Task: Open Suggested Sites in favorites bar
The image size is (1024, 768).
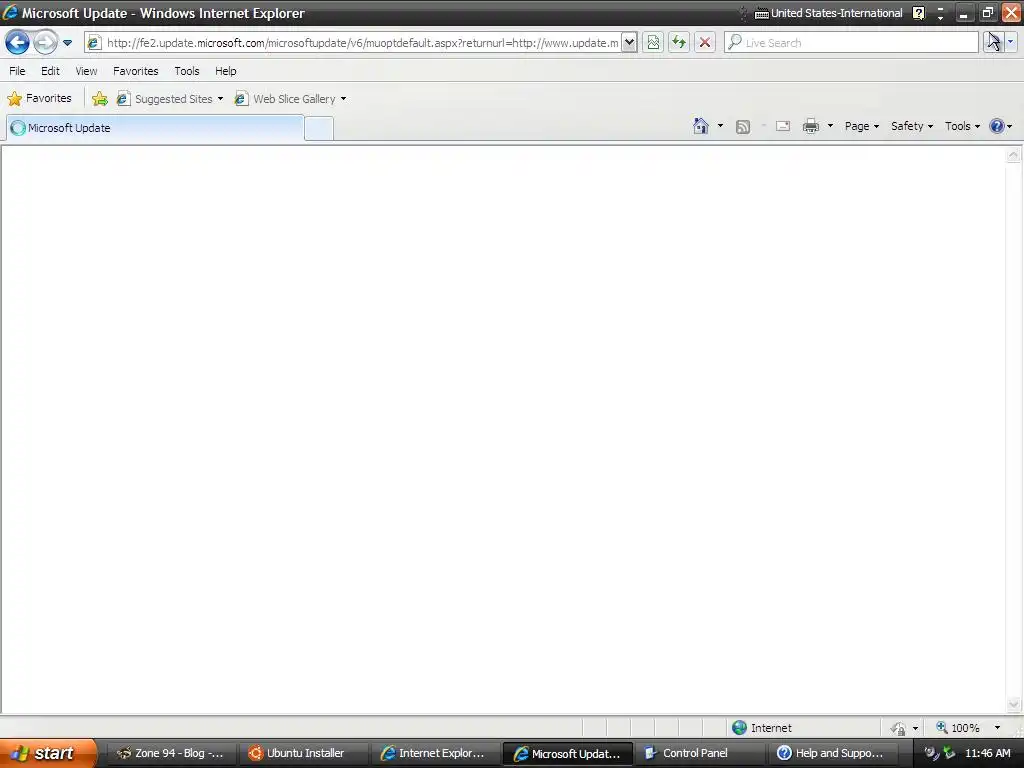Action: coord(170,99)
